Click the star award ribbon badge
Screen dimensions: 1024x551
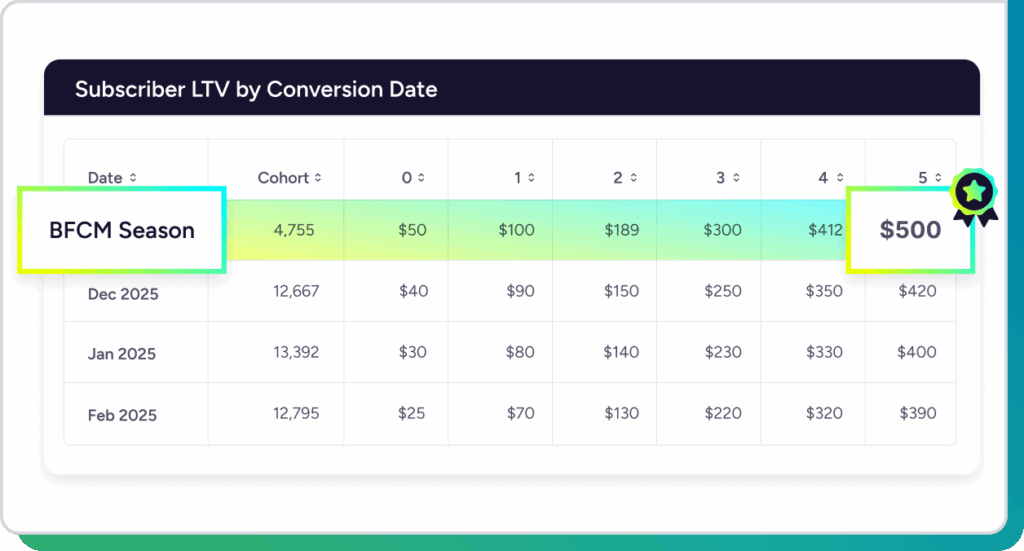point(972,195)
